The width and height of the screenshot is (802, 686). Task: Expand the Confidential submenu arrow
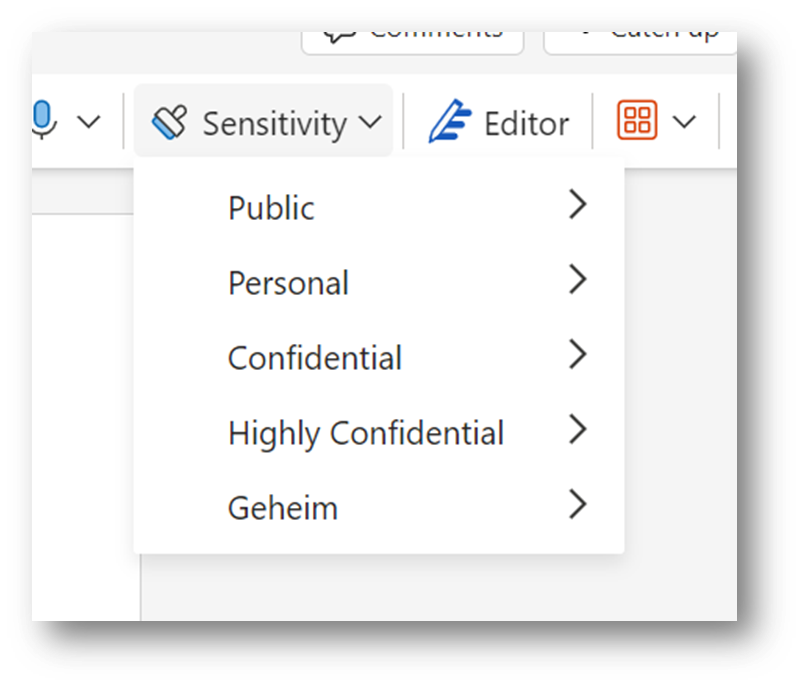tap(576, 355)
